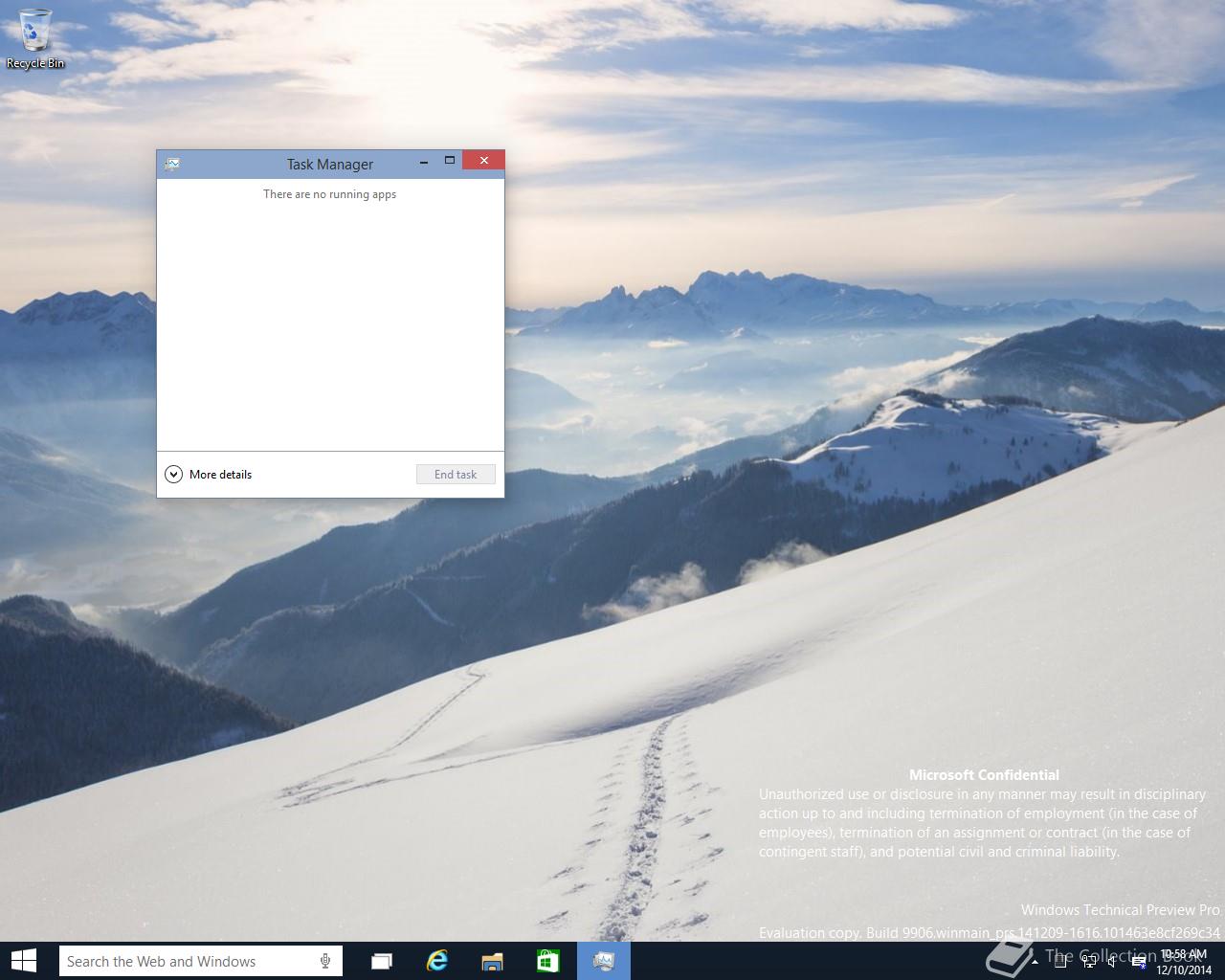Show hidden system tray icons arrow
Screen dimensions: 1225x980
point(1035,962)
